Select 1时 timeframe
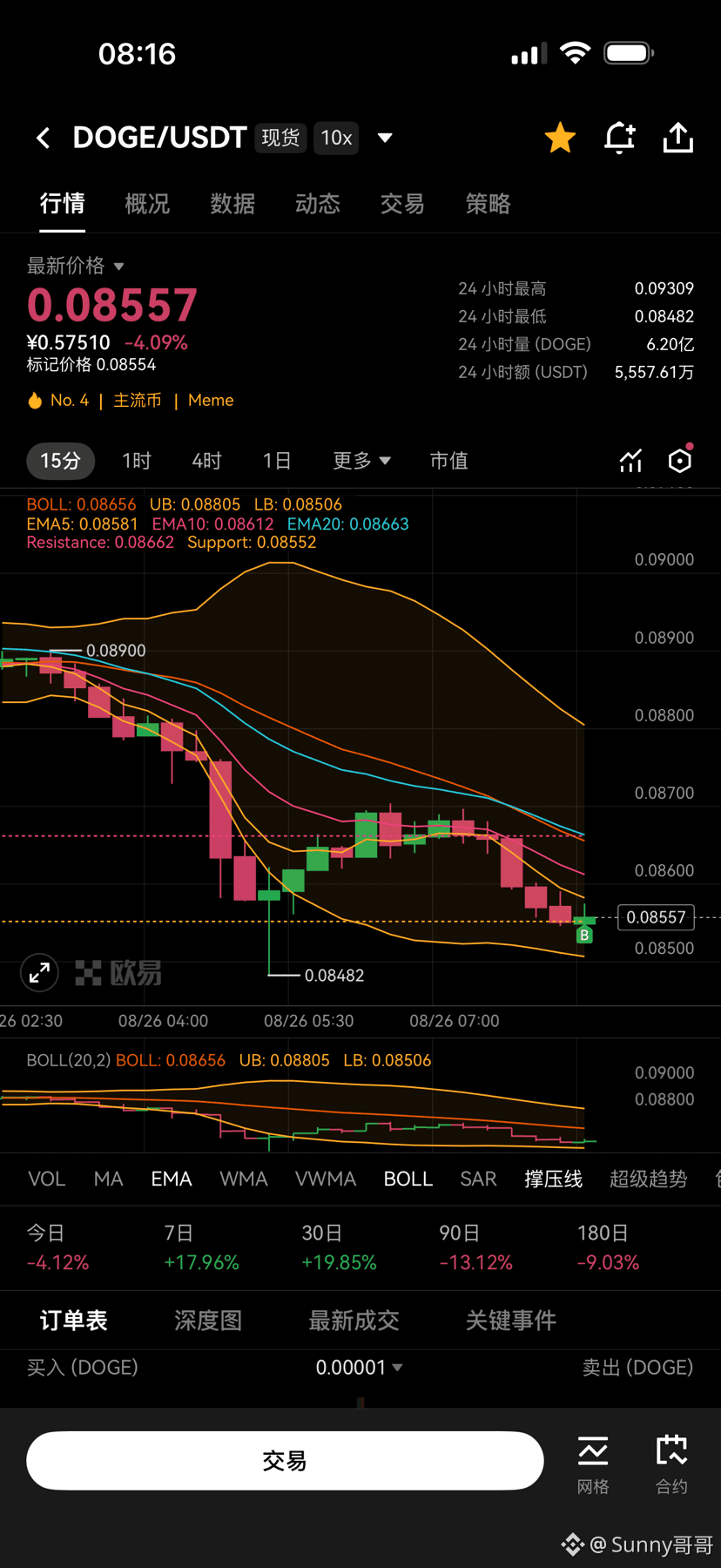This screenshot has height=1568, width=721. tap(137, 461)
